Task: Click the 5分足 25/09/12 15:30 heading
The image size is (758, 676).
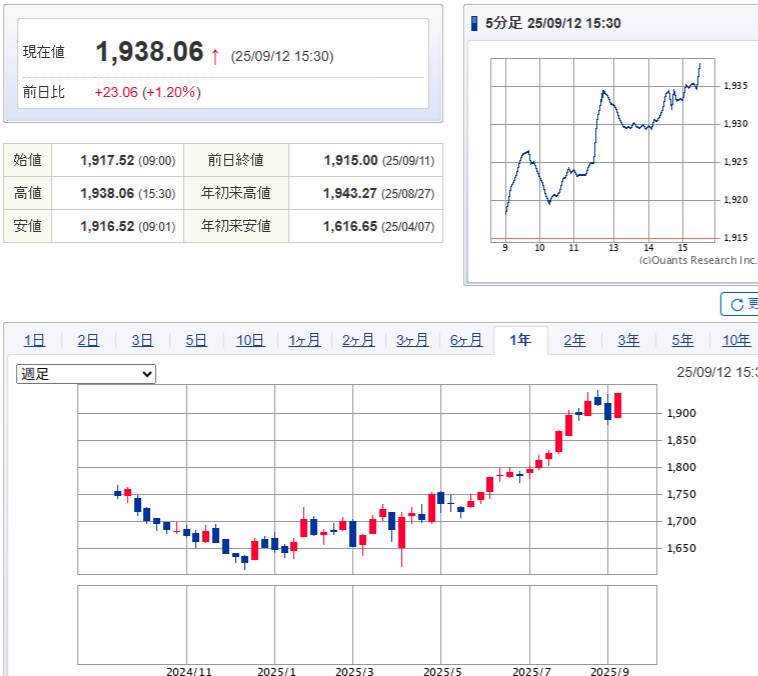Action: 553,23
